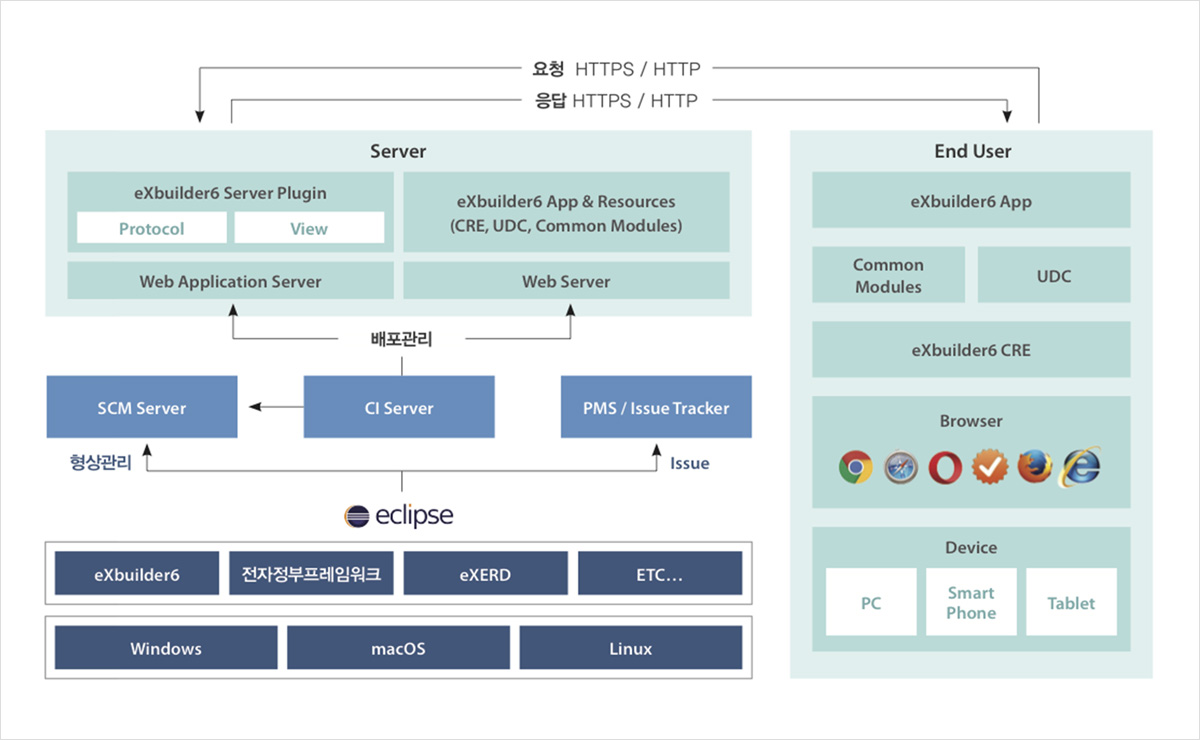
Task: Click the 형상관리 label
Action: click(100, 463)
